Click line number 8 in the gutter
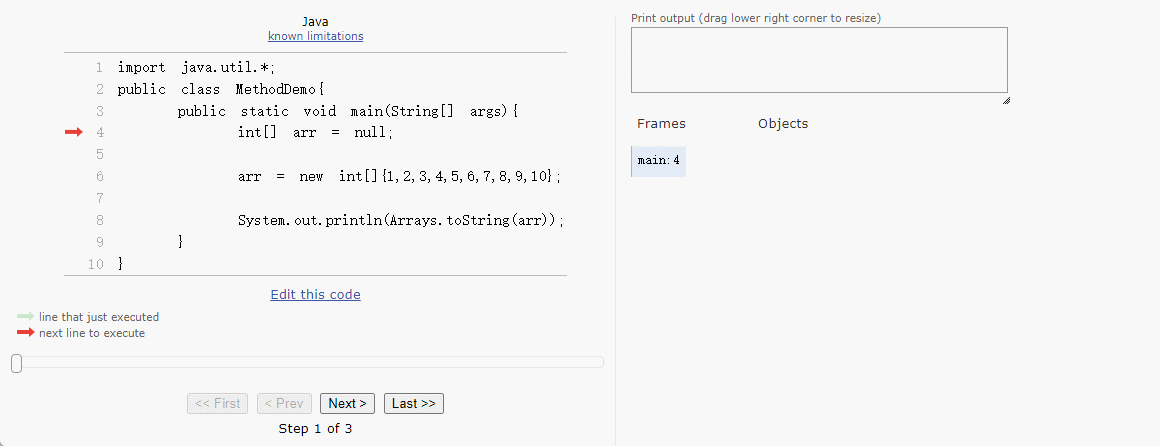This screenshot has width=1160, height=446. (100, 220)
